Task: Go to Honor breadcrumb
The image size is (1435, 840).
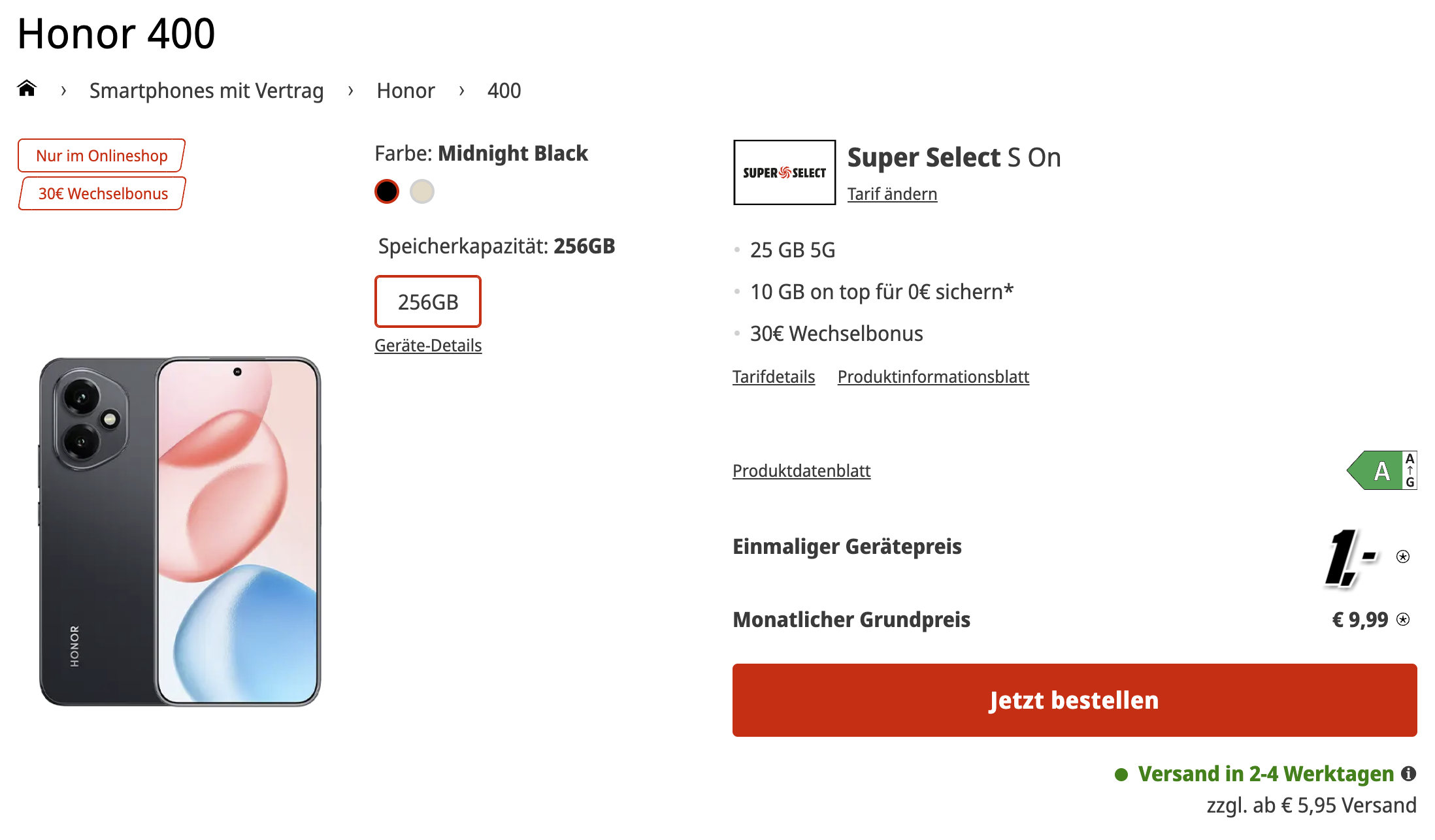Action: [405, 91]
